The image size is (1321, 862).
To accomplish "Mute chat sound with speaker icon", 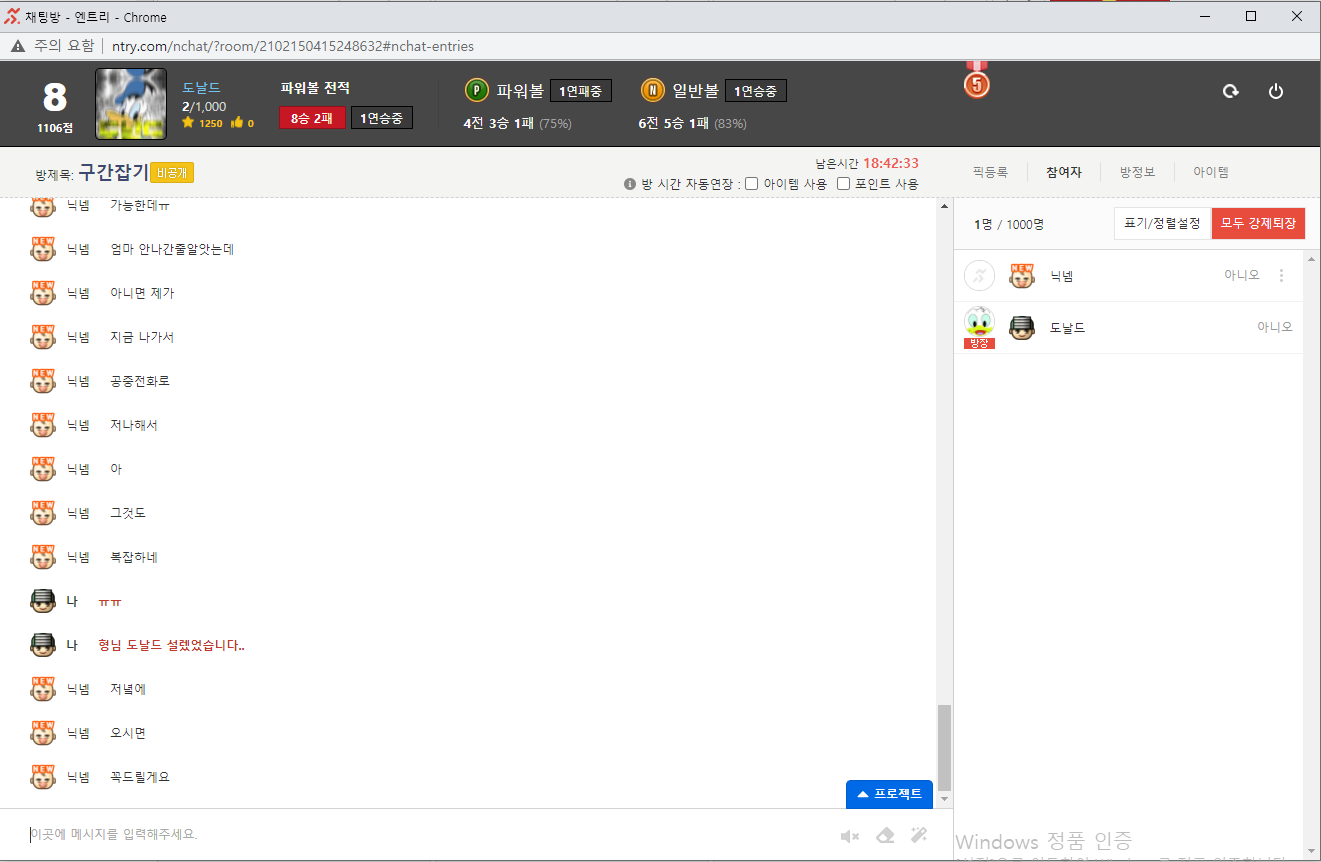I will 850,836.
